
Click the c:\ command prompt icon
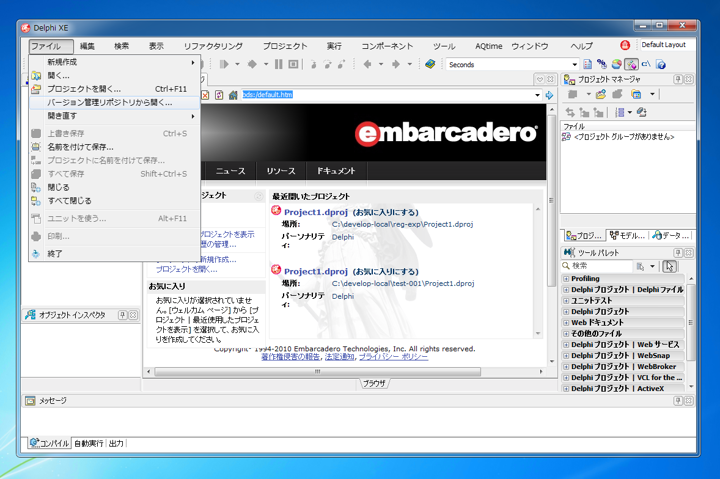(x=646, y=64)
